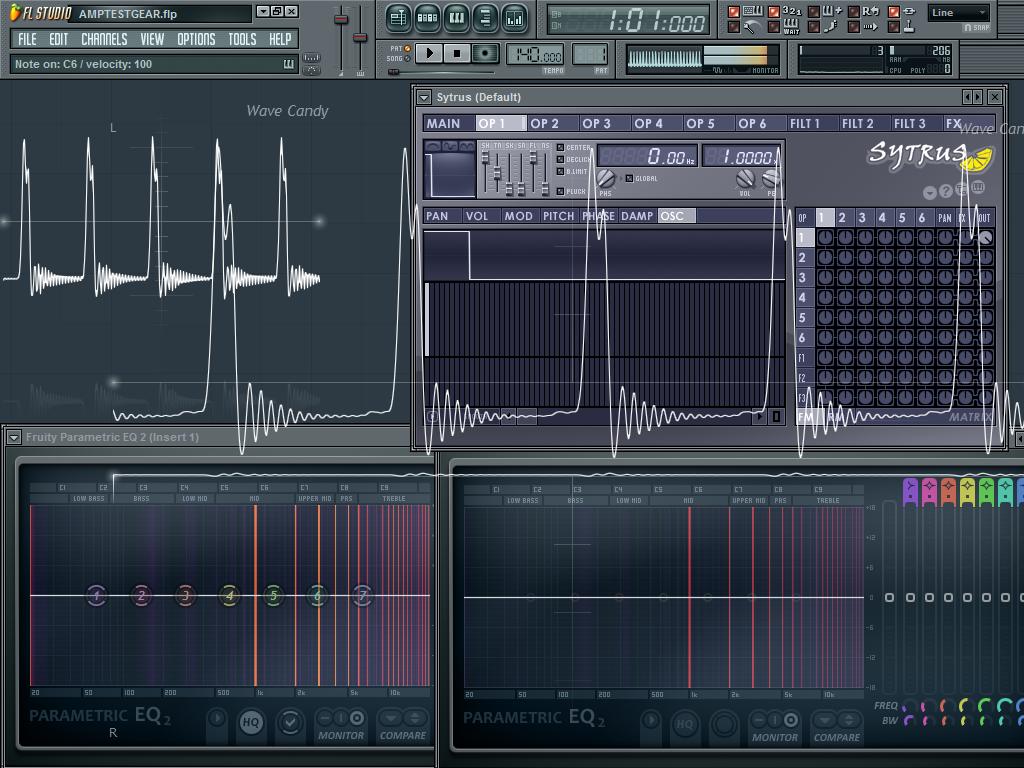Open the Mixer window button
The height and width of the screenshot is (768, 1024).
click(515, 18)
